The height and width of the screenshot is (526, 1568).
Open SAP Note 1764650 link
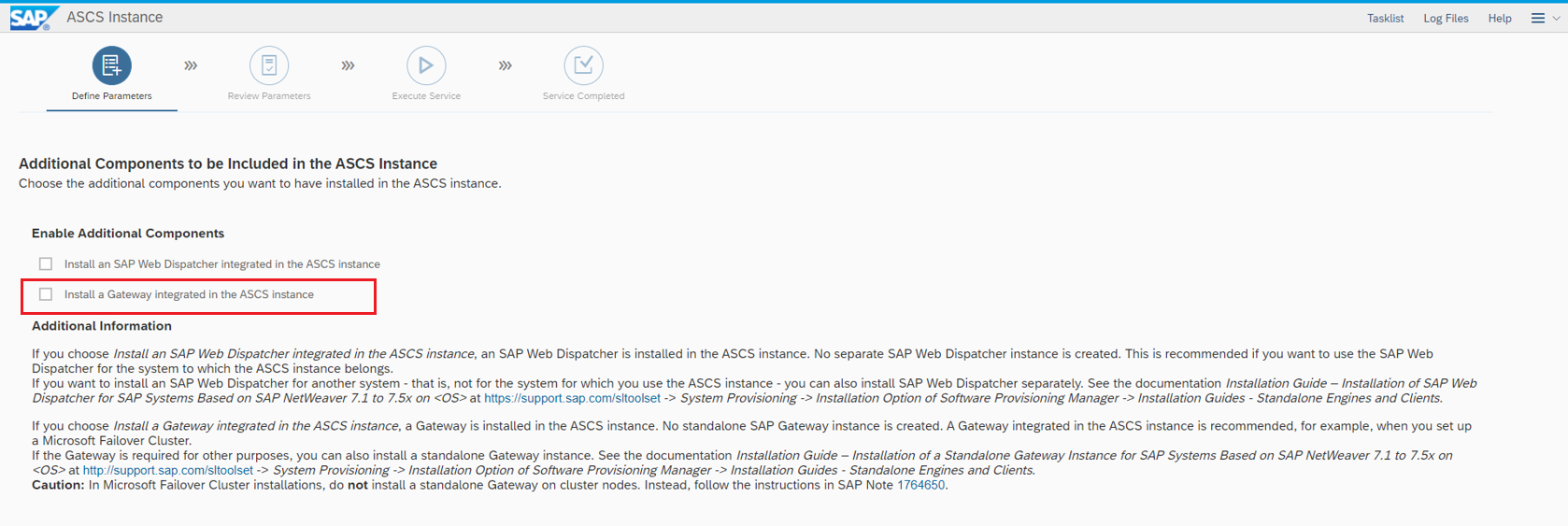coord(920,485)
